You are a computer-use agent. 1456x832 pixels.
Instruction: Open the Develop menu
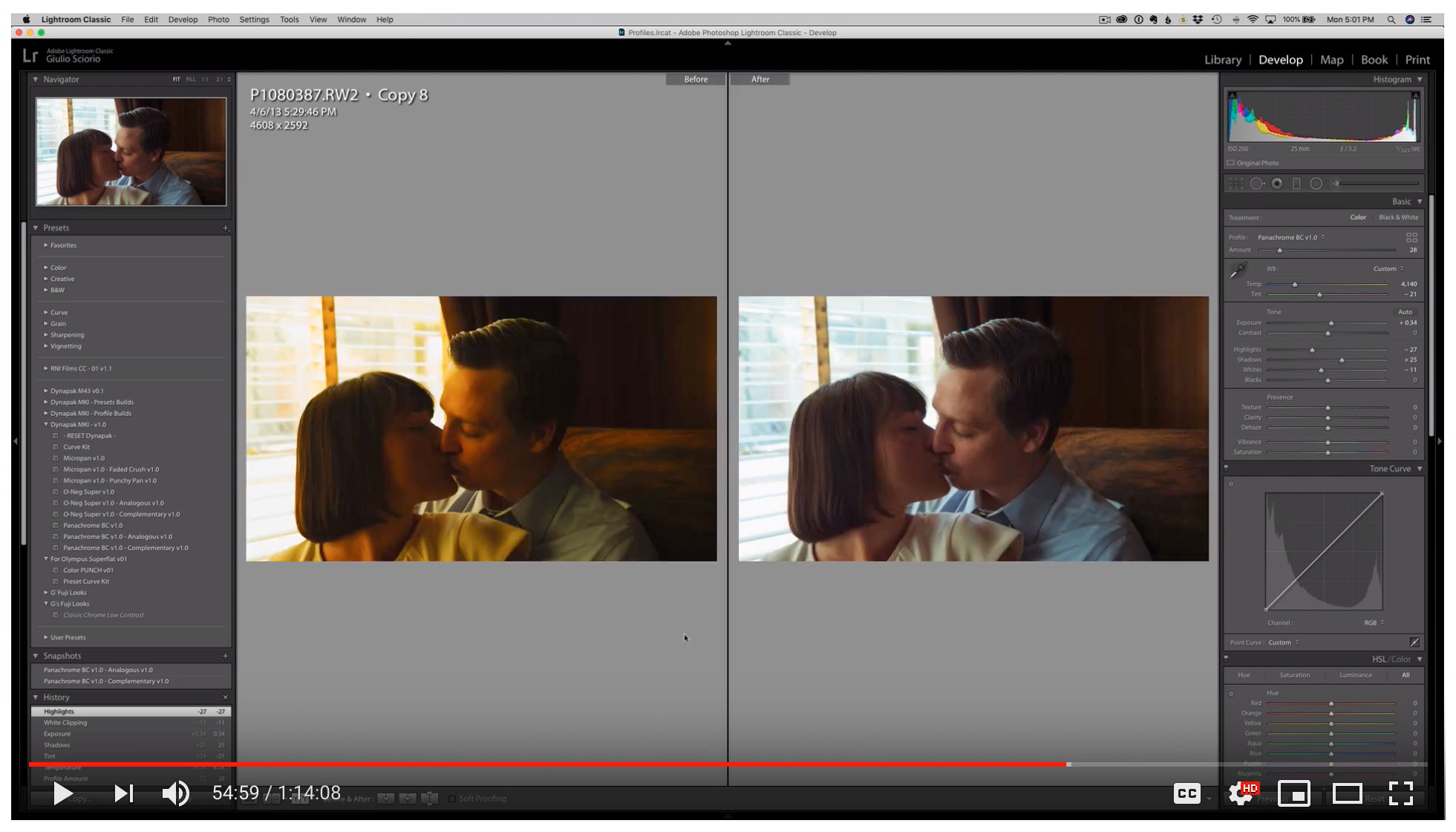point(183,20)
